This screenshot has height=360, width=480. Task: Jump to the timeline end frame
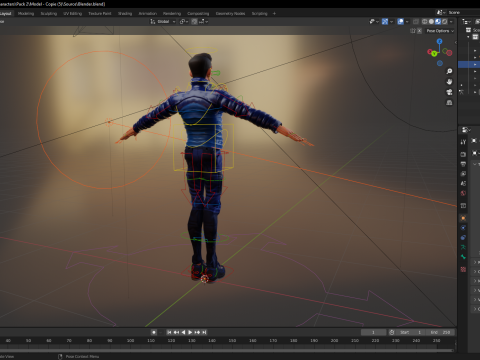pyautogui.click(x=204, y=332)
